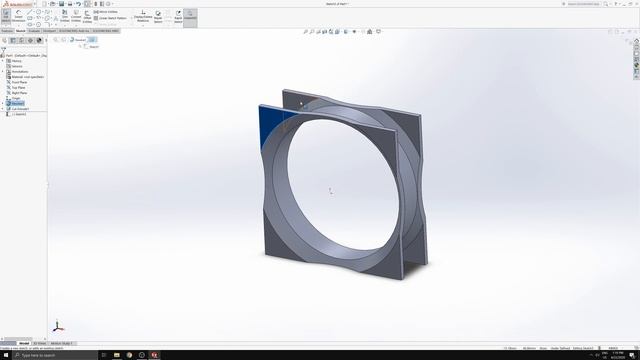Viewport: 640px width, 360px height.
Task: Switch to the 3D Views tab
Action: coord(40,343)
